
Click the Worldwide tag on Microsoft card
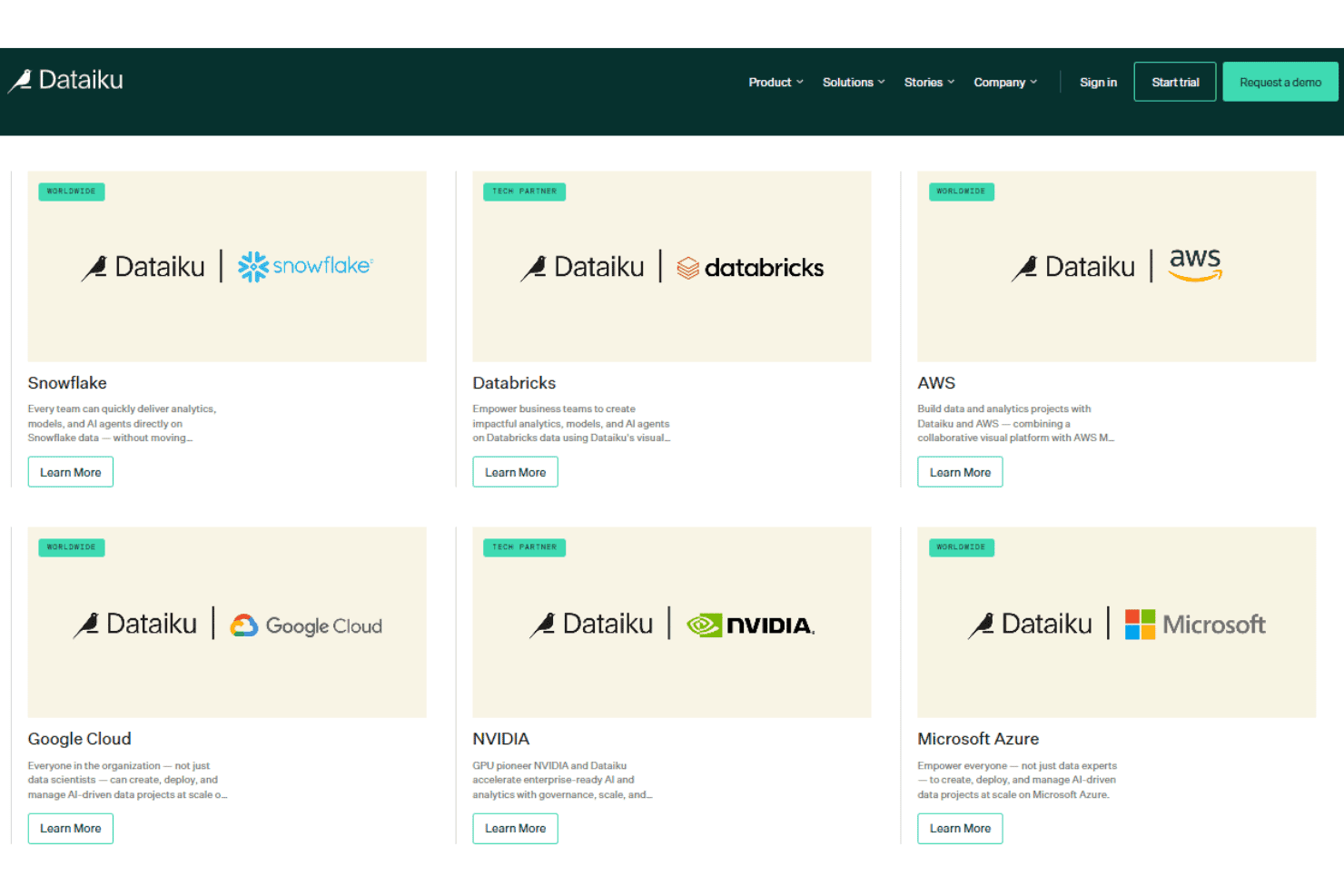click(x=961, y=547)
